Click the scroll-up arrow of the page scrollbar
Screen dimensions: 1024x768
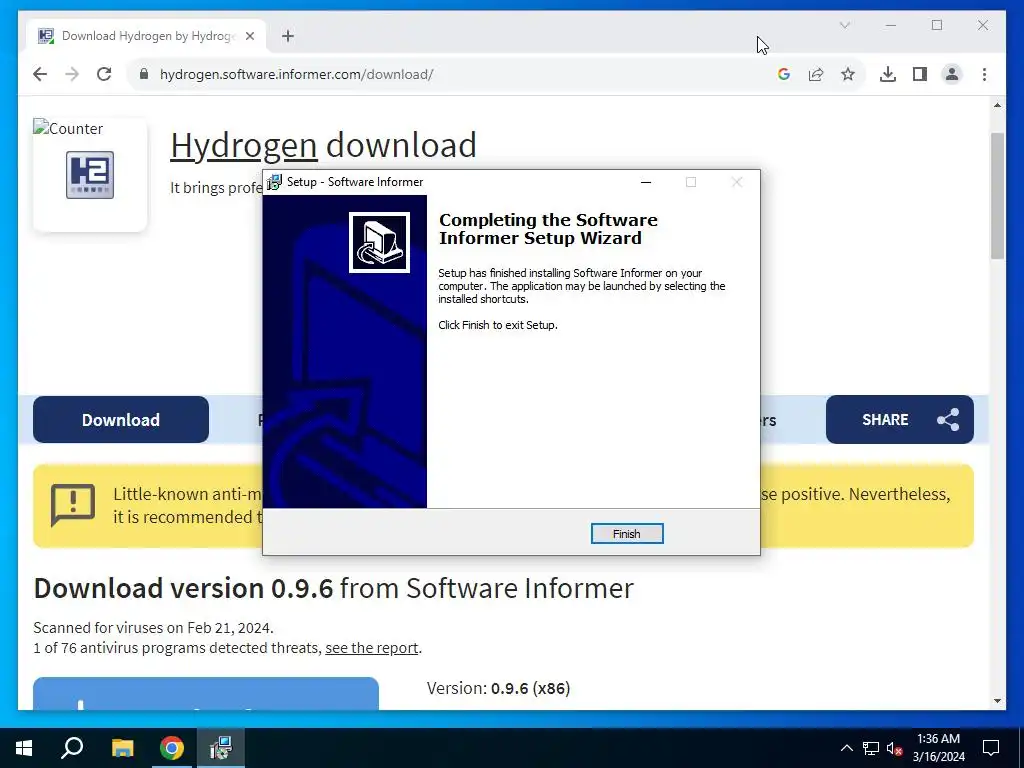997,105
